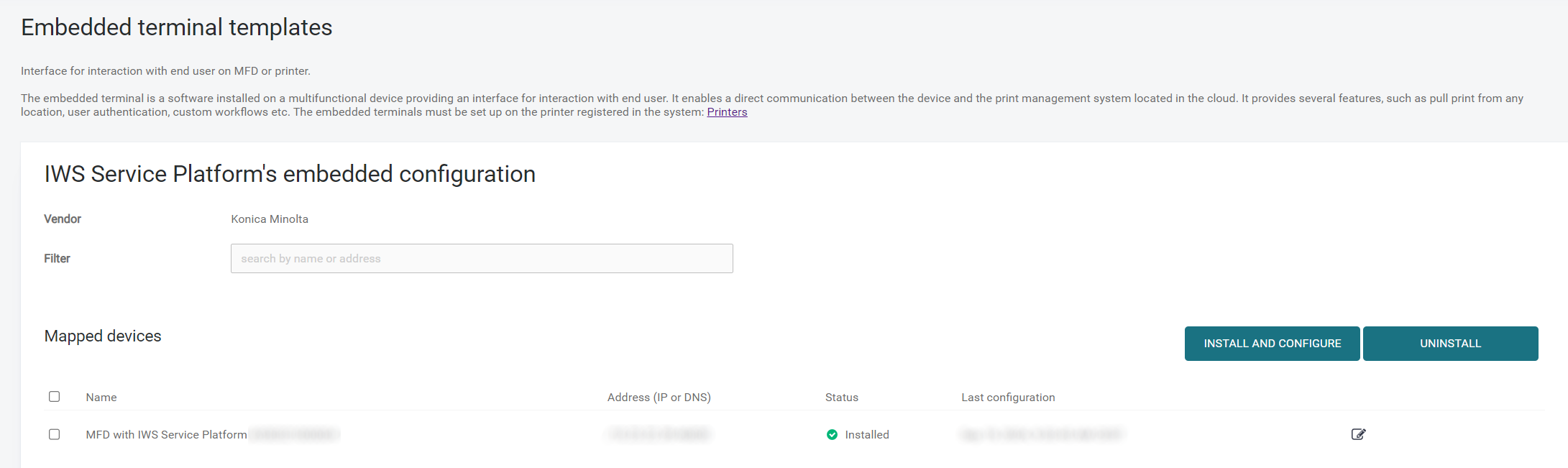The height and width of the screenshot is (468, 1568).
Task: Open the Printers link
Action: (x=727, y=112)
